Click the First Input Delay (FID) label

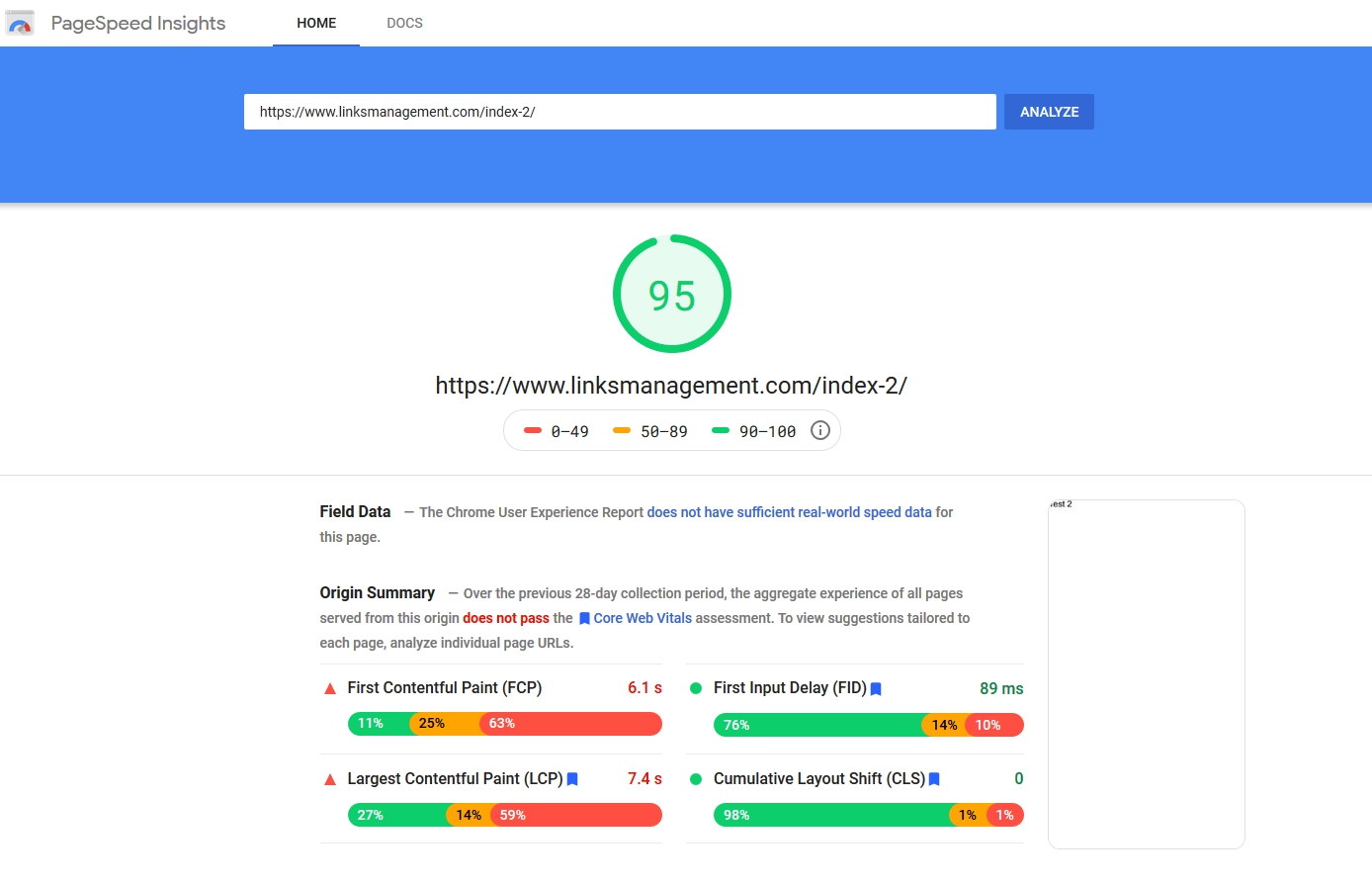click(x=790, y=688)
